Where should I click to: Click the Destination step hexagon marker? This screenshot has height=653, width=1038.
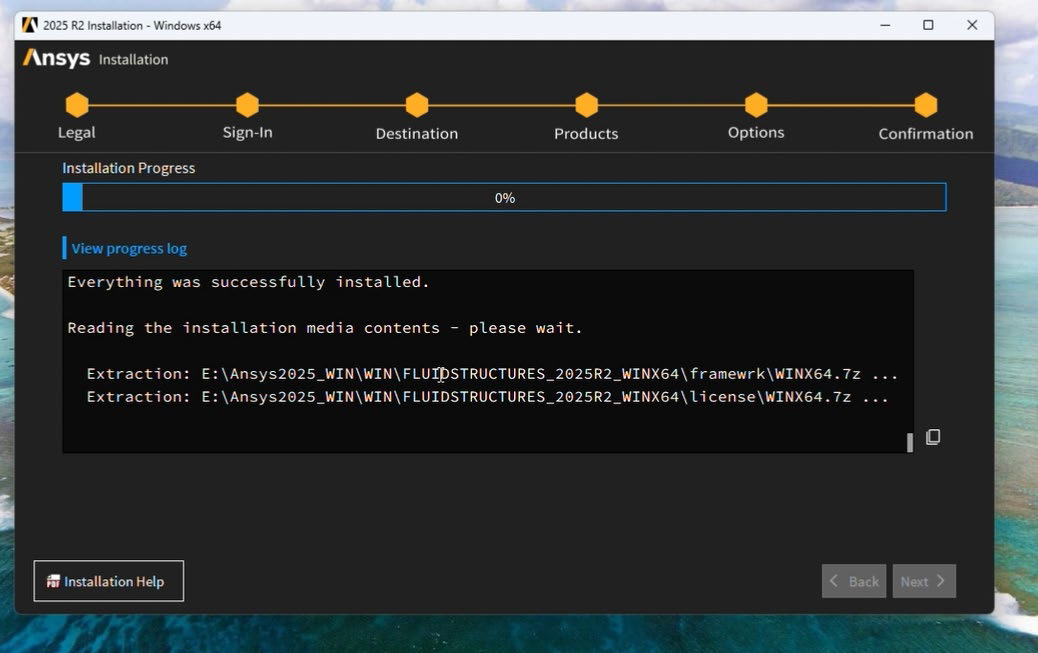pos(417,105)
